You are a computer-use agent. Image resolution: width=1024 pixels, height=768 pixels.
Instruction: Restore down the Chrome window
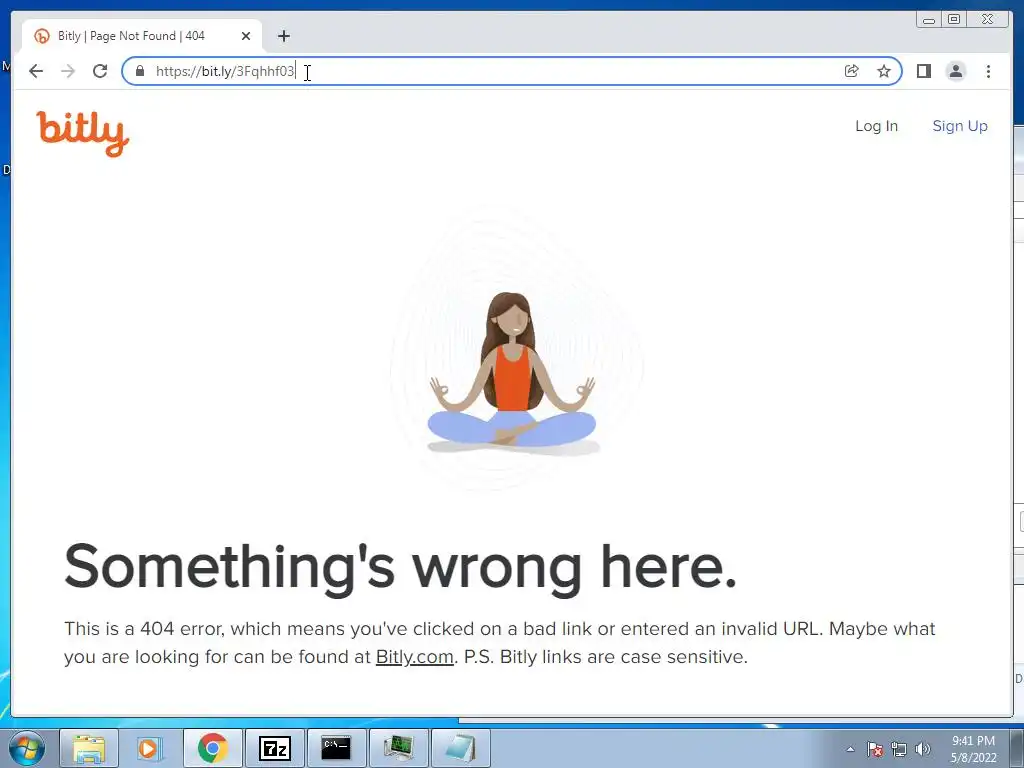(954, 20)
